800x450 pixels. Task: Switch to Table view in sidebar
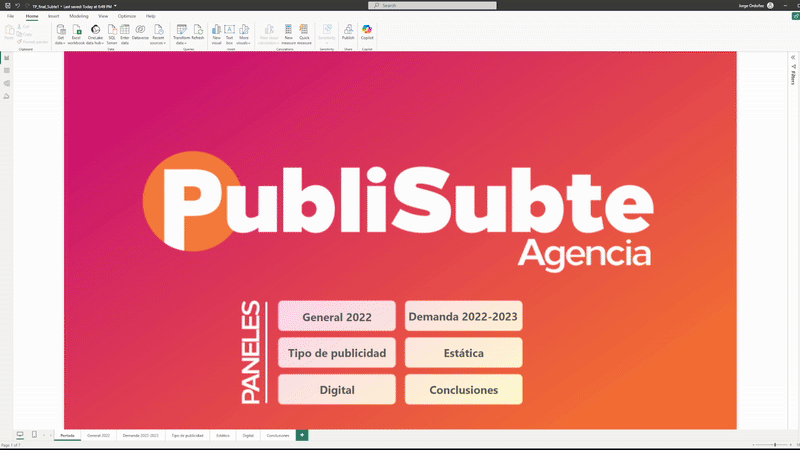coord(6,71)
